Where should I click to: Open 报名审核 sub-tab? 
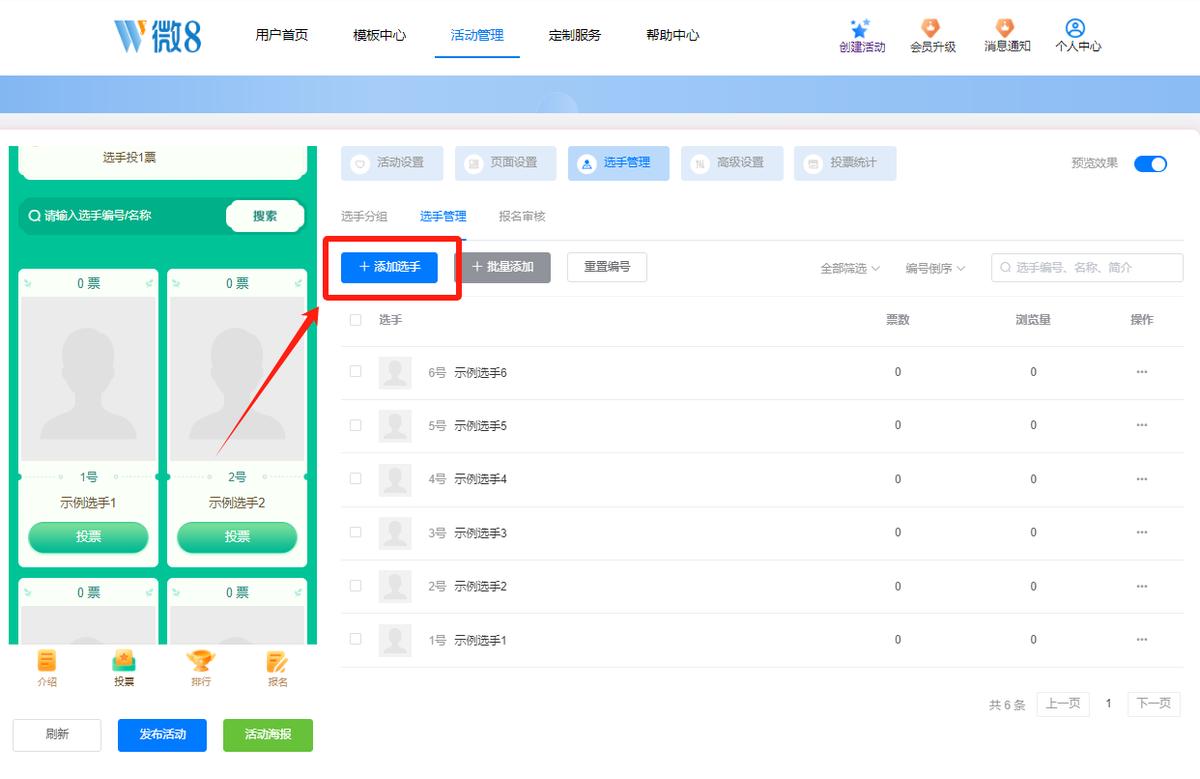(x=522, y=216)
